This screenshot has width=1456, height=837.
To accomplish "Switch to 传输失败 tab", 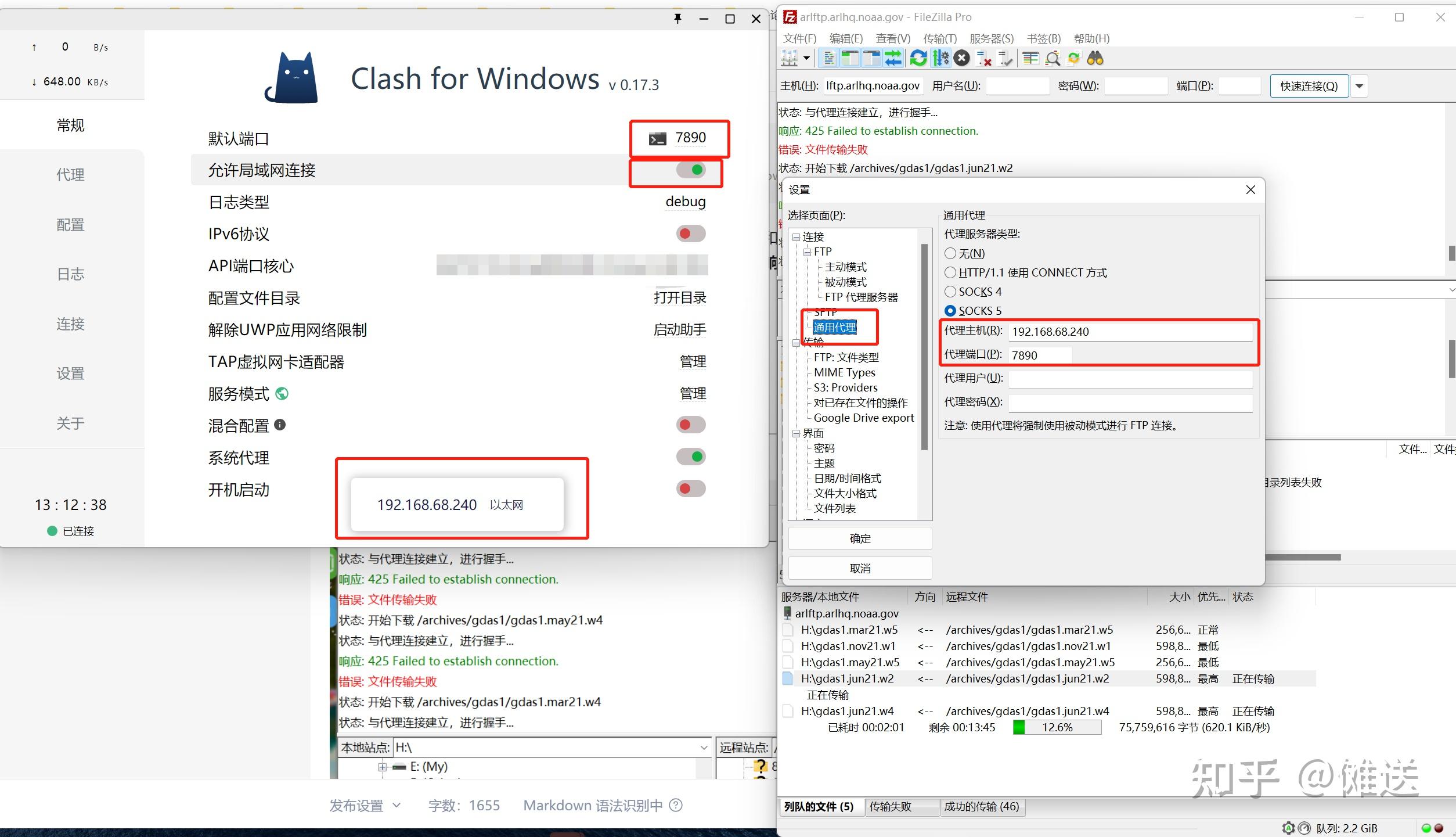I will coord(902,807).
